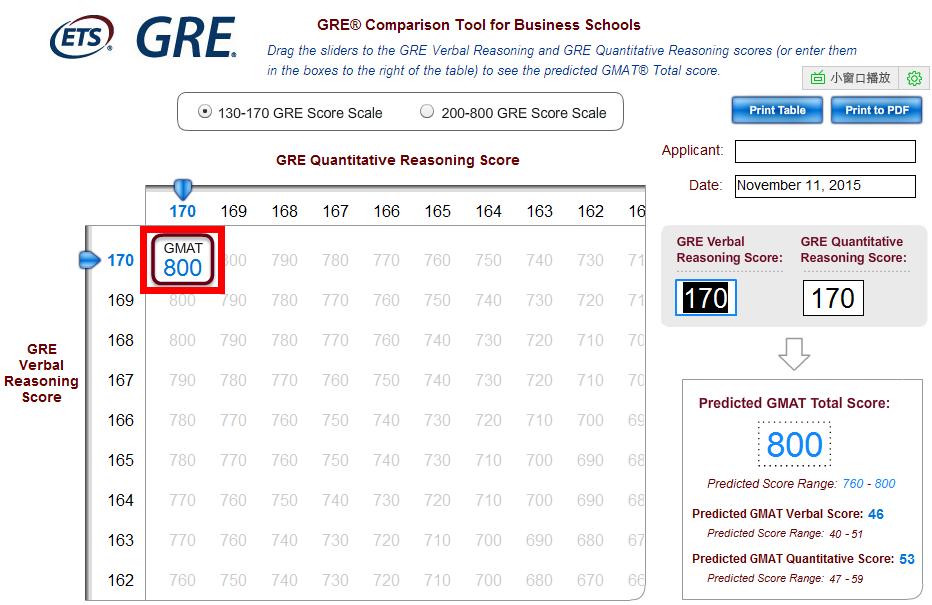Click the GRE Verbal Reasoning Score box
Screen dimensions: 932x605
[706, 298]
